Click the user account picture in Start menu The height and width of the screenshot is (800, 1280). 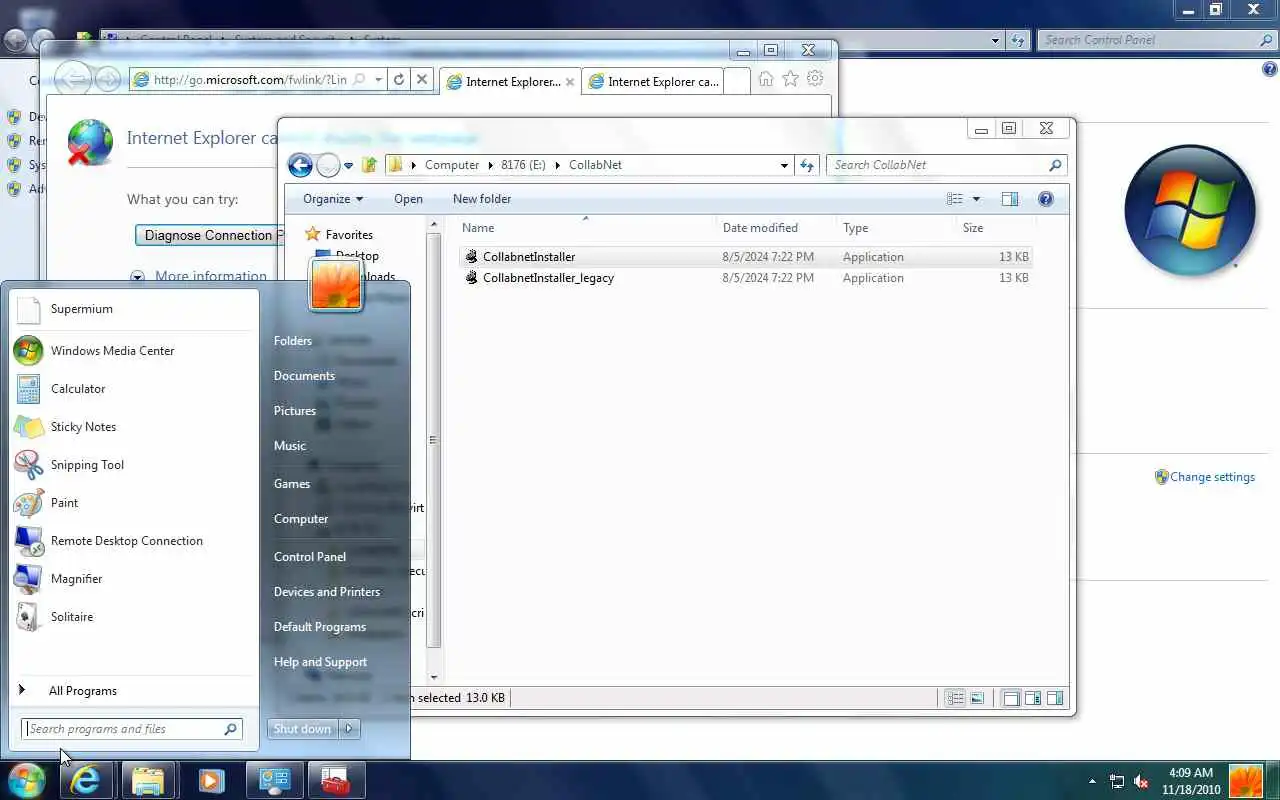336,284
